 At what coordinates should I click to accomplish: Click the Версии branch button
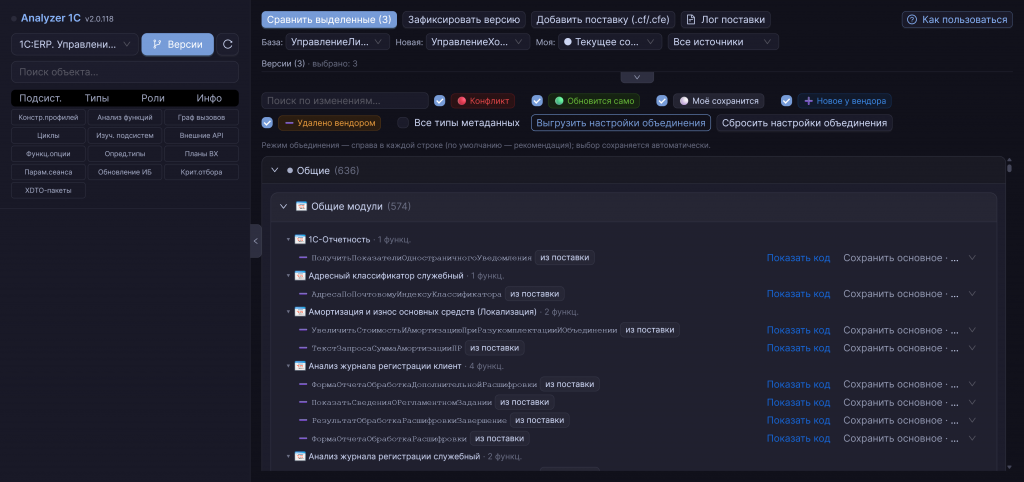click(178, 44)
